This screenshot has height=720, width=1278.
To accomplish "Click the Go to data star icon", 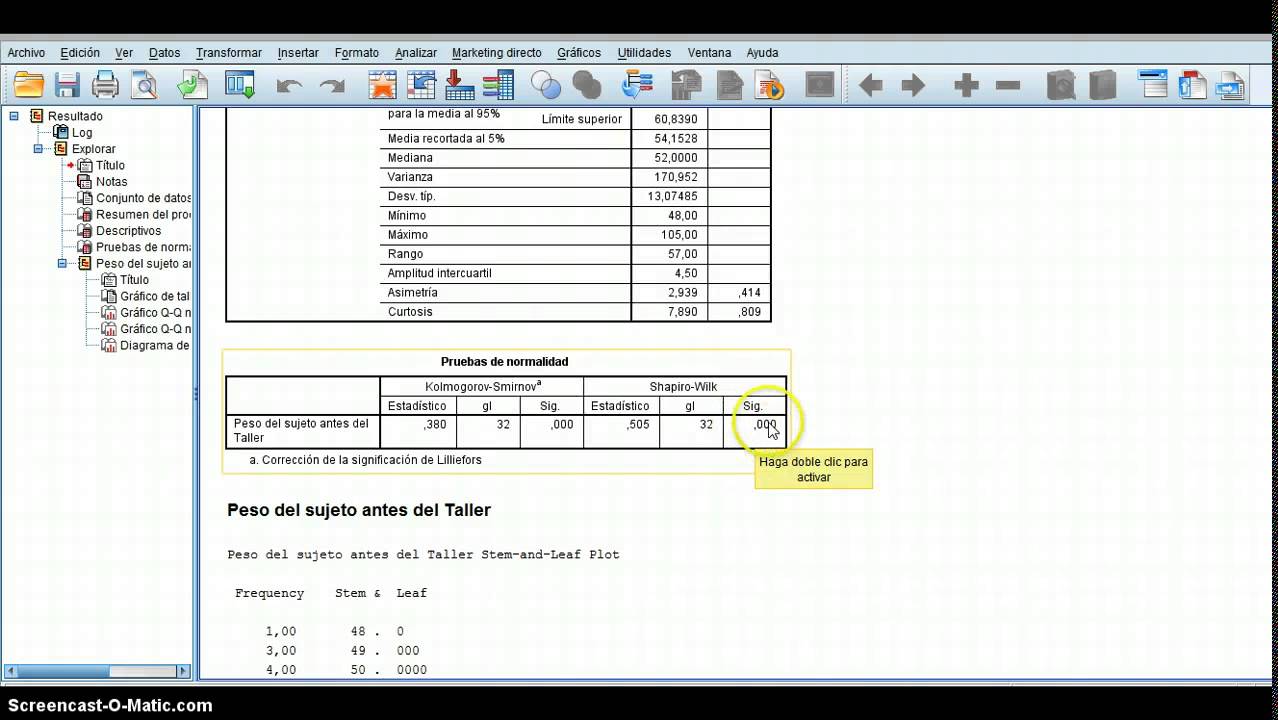I will pos(382,85).
